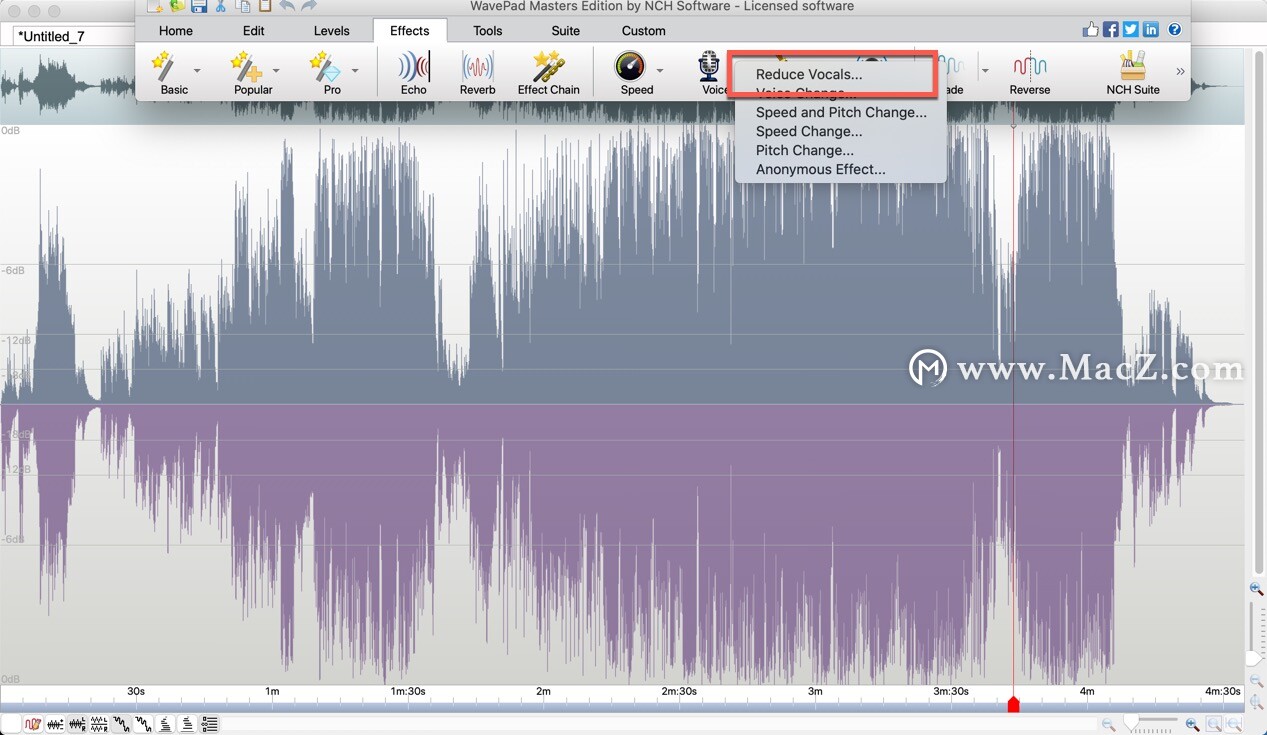Image resolution: width=1267 pixels, height=735 pixels.
Task: Click the list view icon in bottom toolbar
Action: 210,724
